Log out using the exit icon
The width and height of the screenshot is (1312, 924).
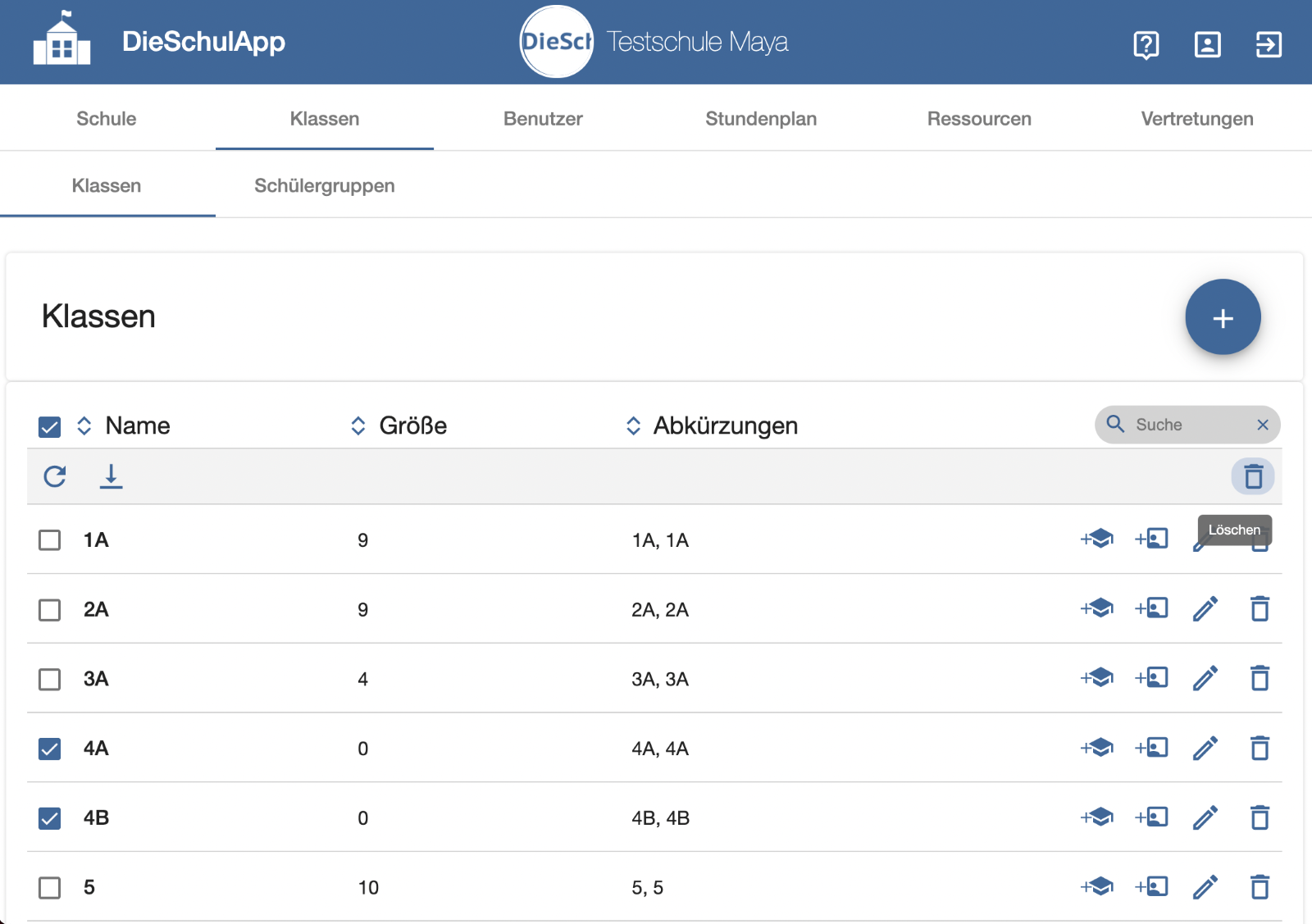coord(1269,44)
